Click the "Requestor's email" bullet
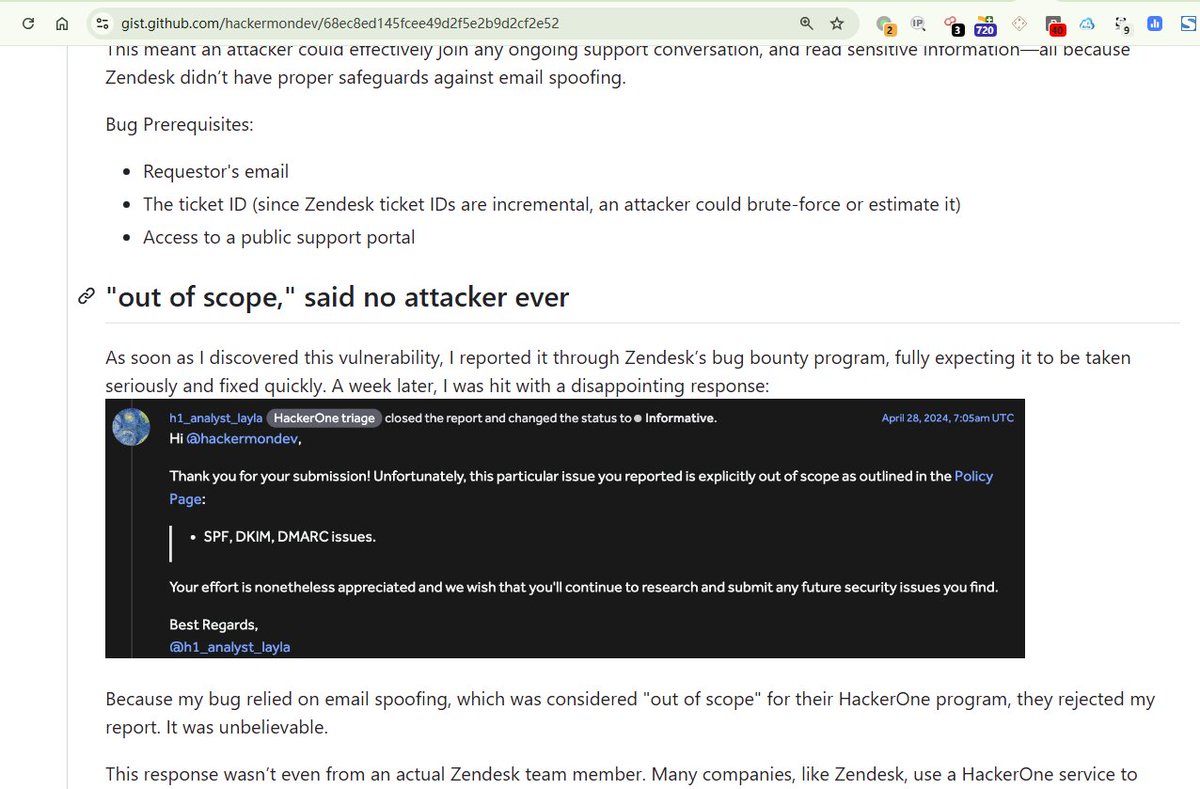This screenshot has width=1200, height=789. point(216,171)
